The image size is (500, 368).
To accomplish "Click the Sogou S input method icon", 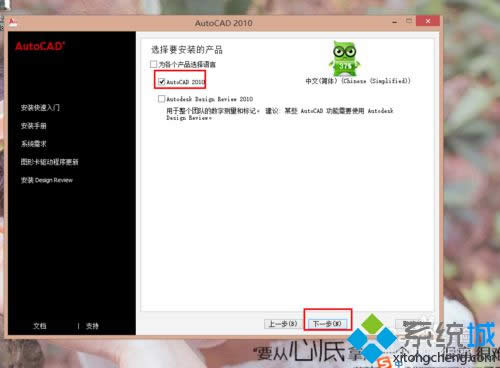I will 385,362.
